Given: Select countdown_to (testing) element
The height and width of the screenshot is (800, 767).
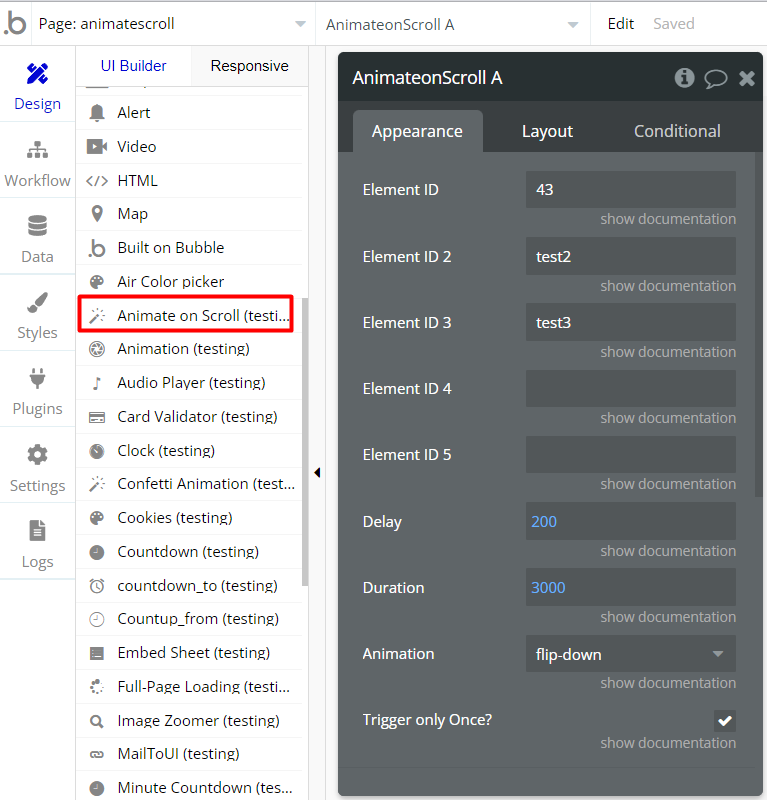Looking at the screenshot, I should pyautogui.click(x=189, y=586).
